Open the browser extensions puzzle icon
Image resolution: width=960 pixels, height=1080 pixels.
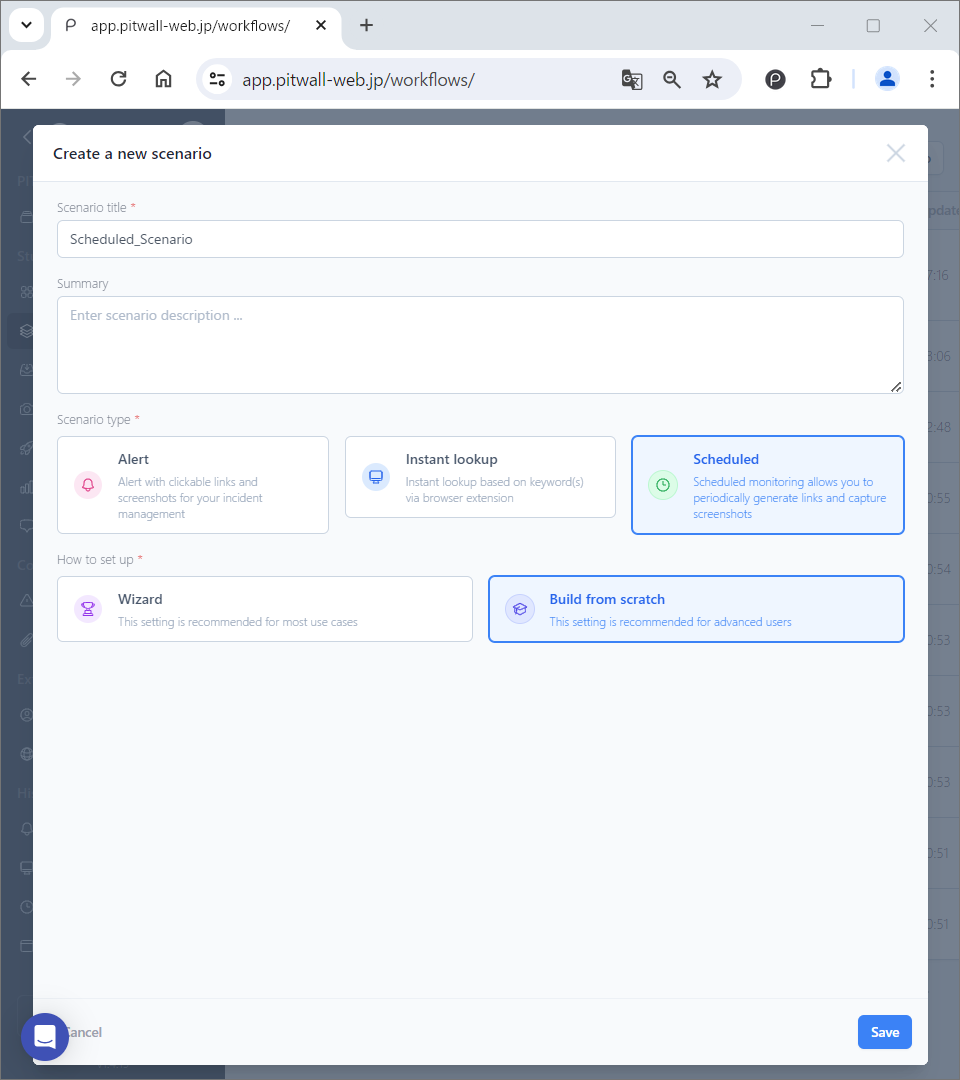tap(821, 79)
